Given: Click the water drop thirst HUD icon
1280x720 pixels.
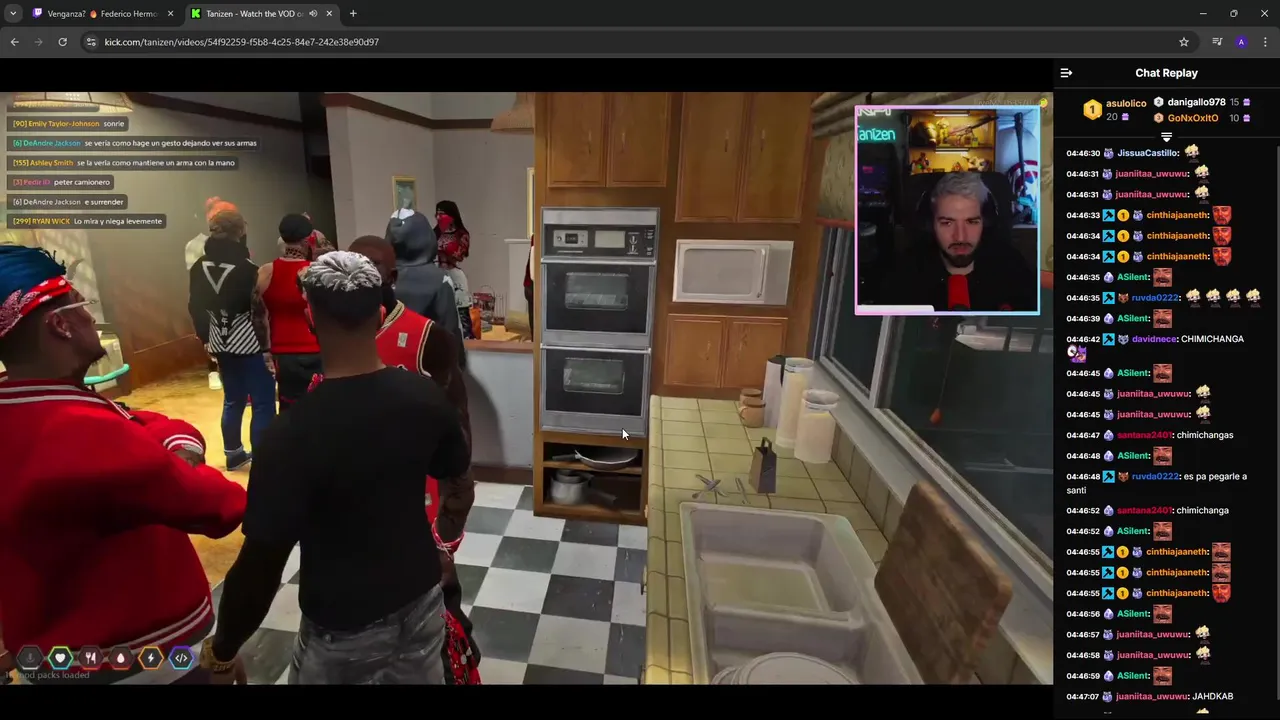Looking at the screenshot, I should [x=120, y=657].
